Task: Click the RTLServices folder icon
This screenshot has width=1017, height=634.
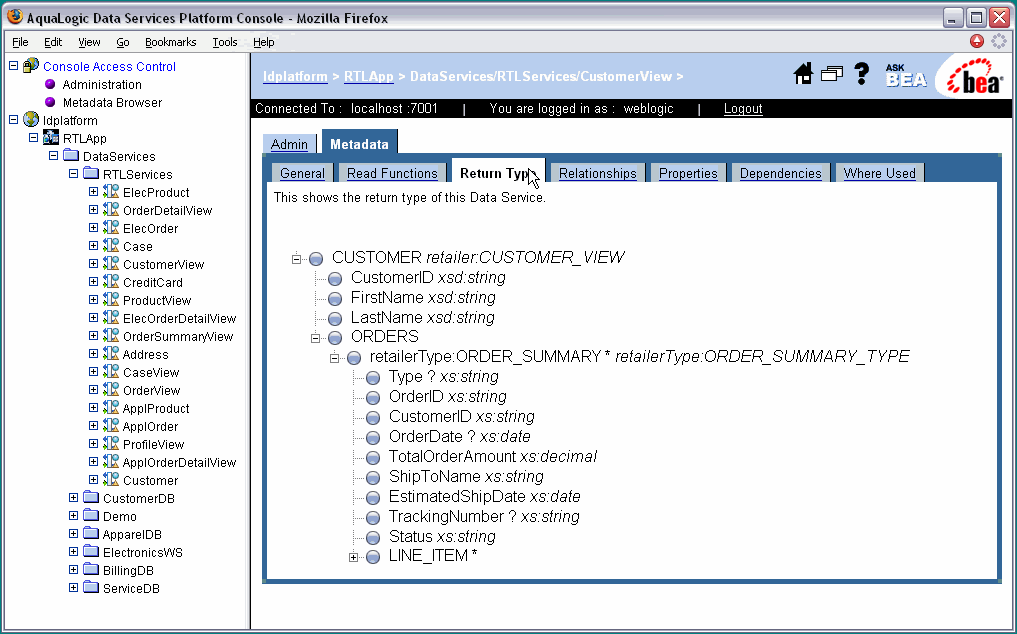Action: coord(91,174)
